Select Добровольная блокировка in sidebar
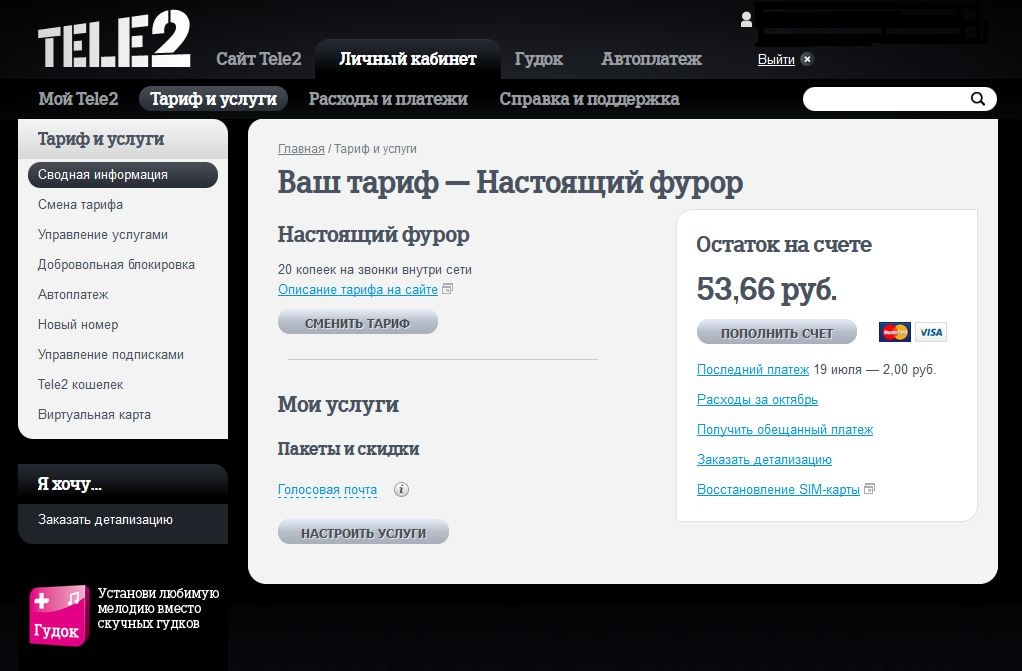This screenshot has height=671, width=1022. pos(116,265)
